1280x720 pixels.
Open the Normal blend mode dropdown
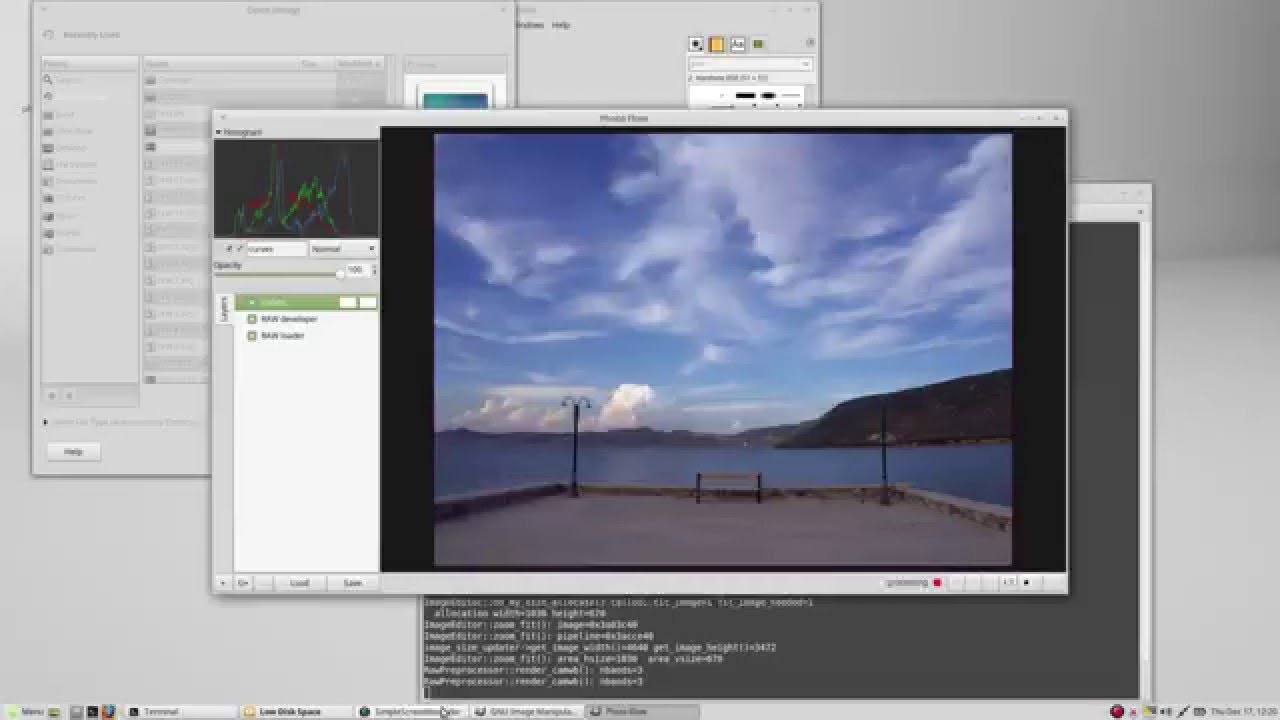343,248
